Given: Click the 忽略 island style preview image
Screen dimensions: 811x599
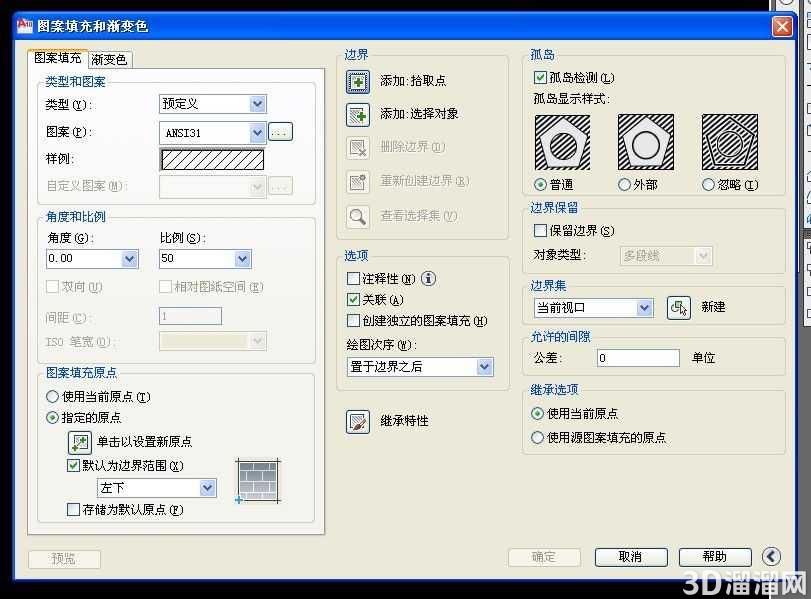Looking at the screenshot, I should [x=730, y=142].
